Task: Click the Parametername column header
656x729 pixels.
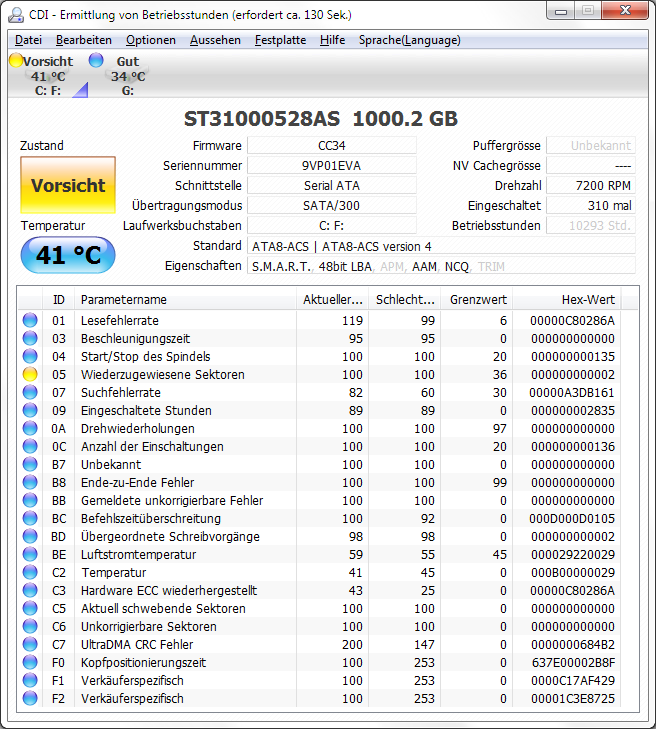Action: coord(185,299)
